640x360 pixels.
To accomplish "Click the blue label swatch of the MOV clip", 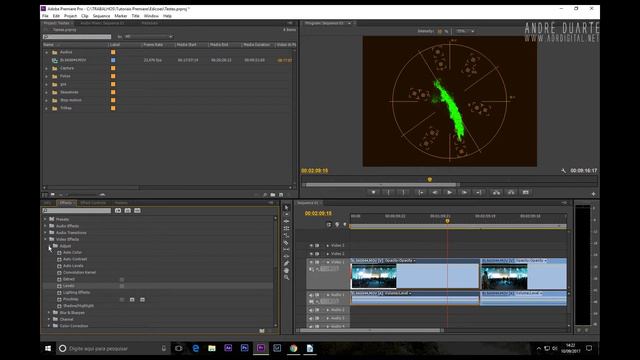I will click(113, 60).
